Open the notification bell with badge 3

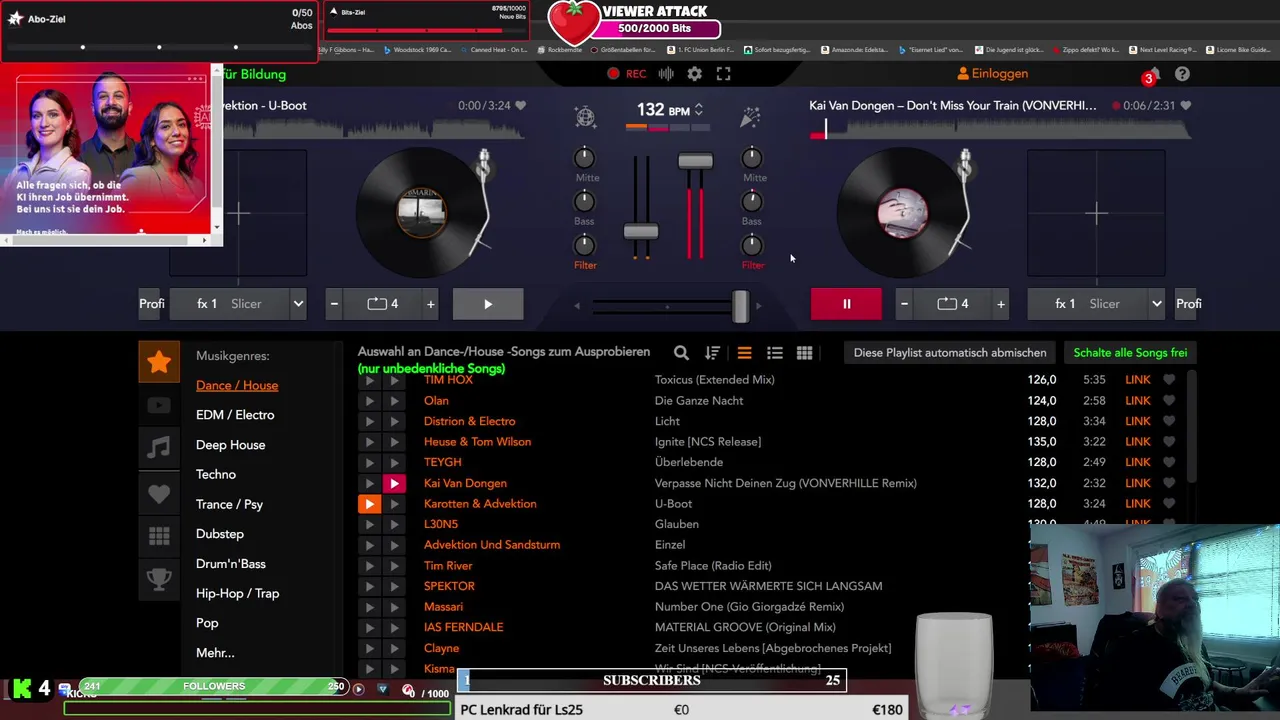(x=1154, y=74)
